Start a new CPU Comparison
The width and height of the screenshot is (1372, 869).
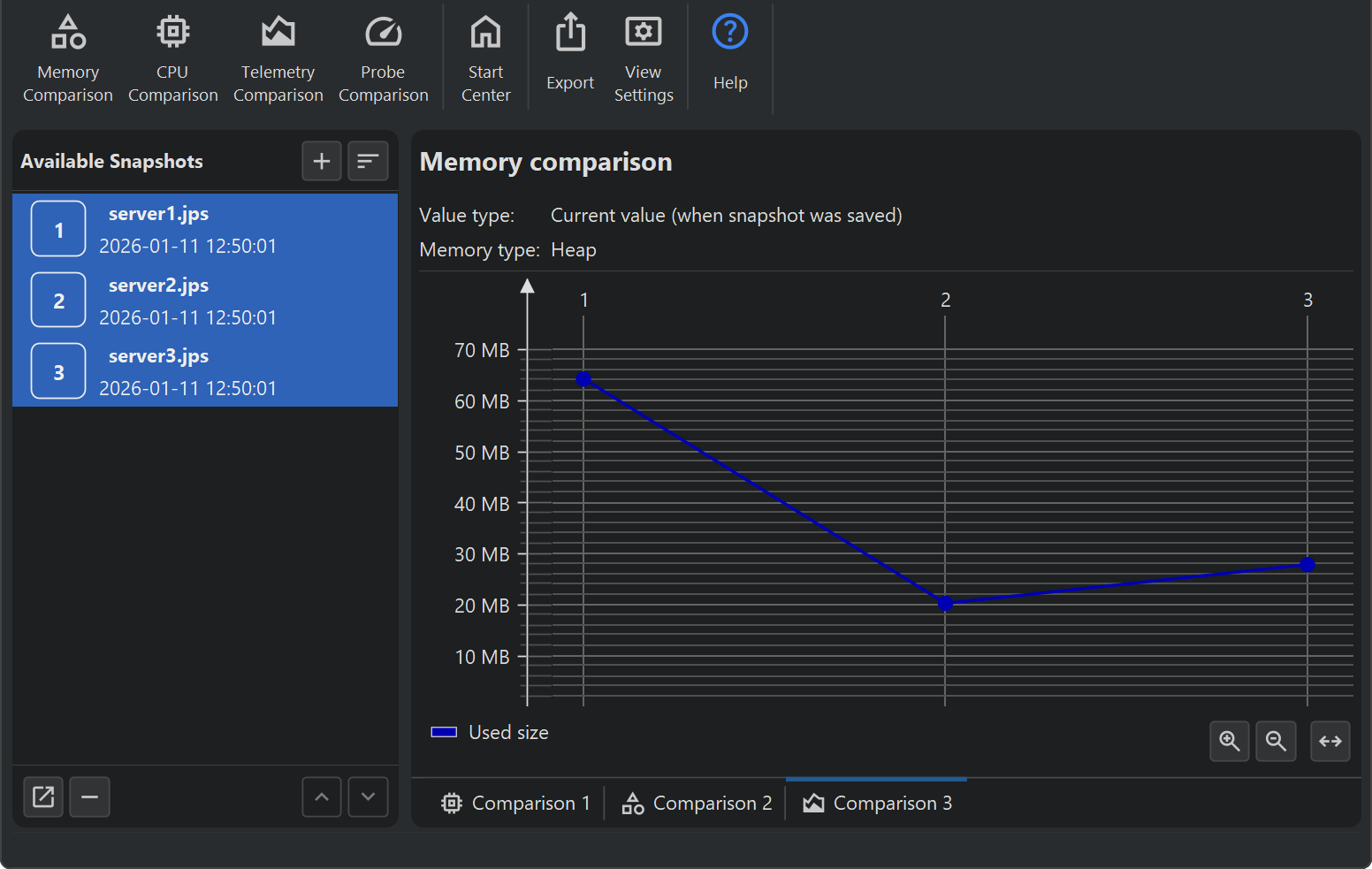(x=172, y=58)
